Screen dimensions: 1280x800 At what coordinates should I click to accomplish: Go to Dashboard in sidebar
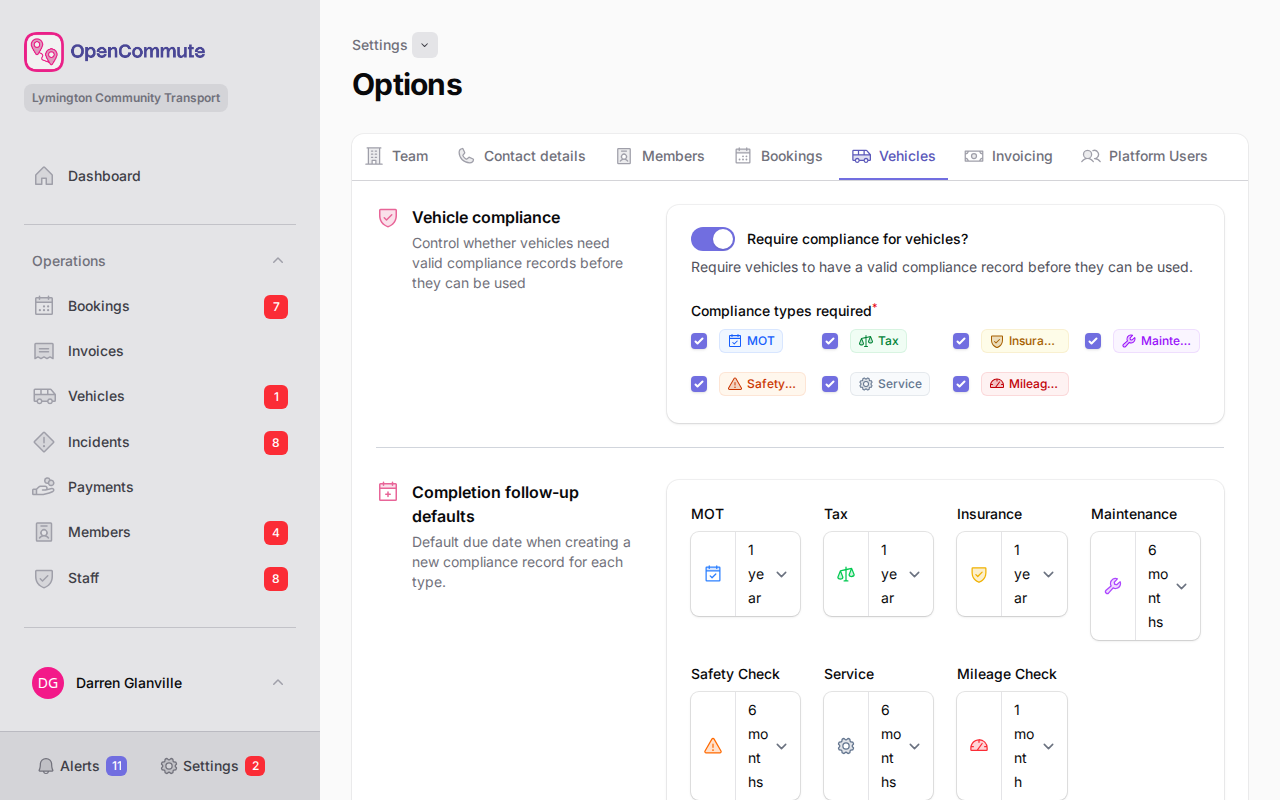pos(160,176)
